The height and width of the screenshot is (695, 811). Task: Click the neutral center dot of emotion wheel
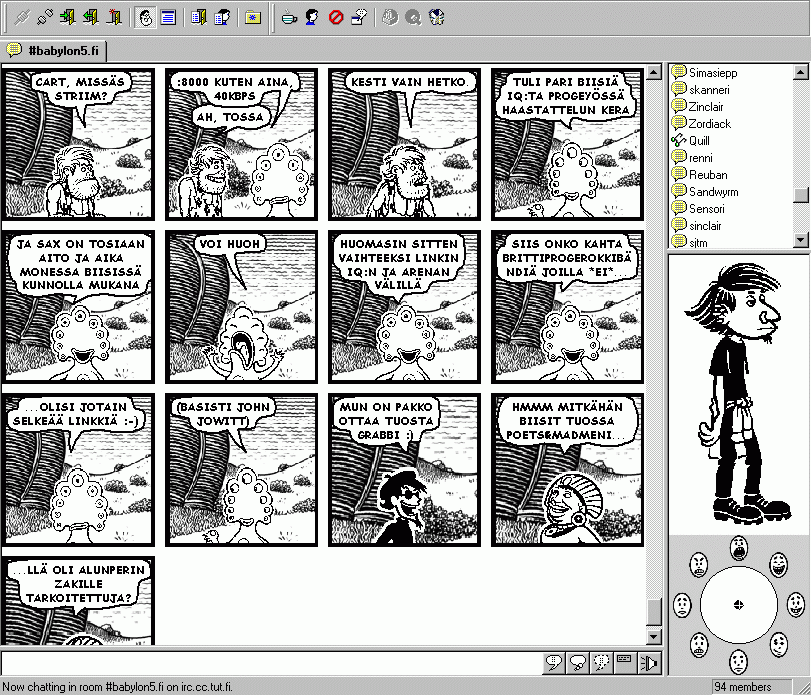(x=739, y=605)
